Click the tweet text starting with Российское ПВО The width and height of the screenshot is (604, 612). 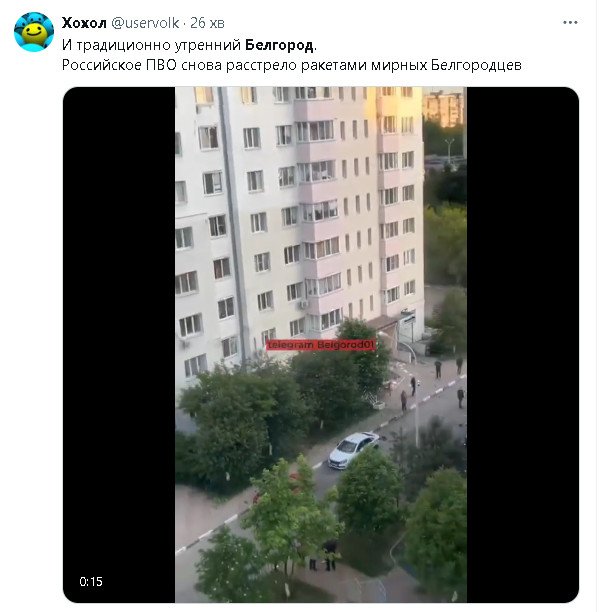291,65
